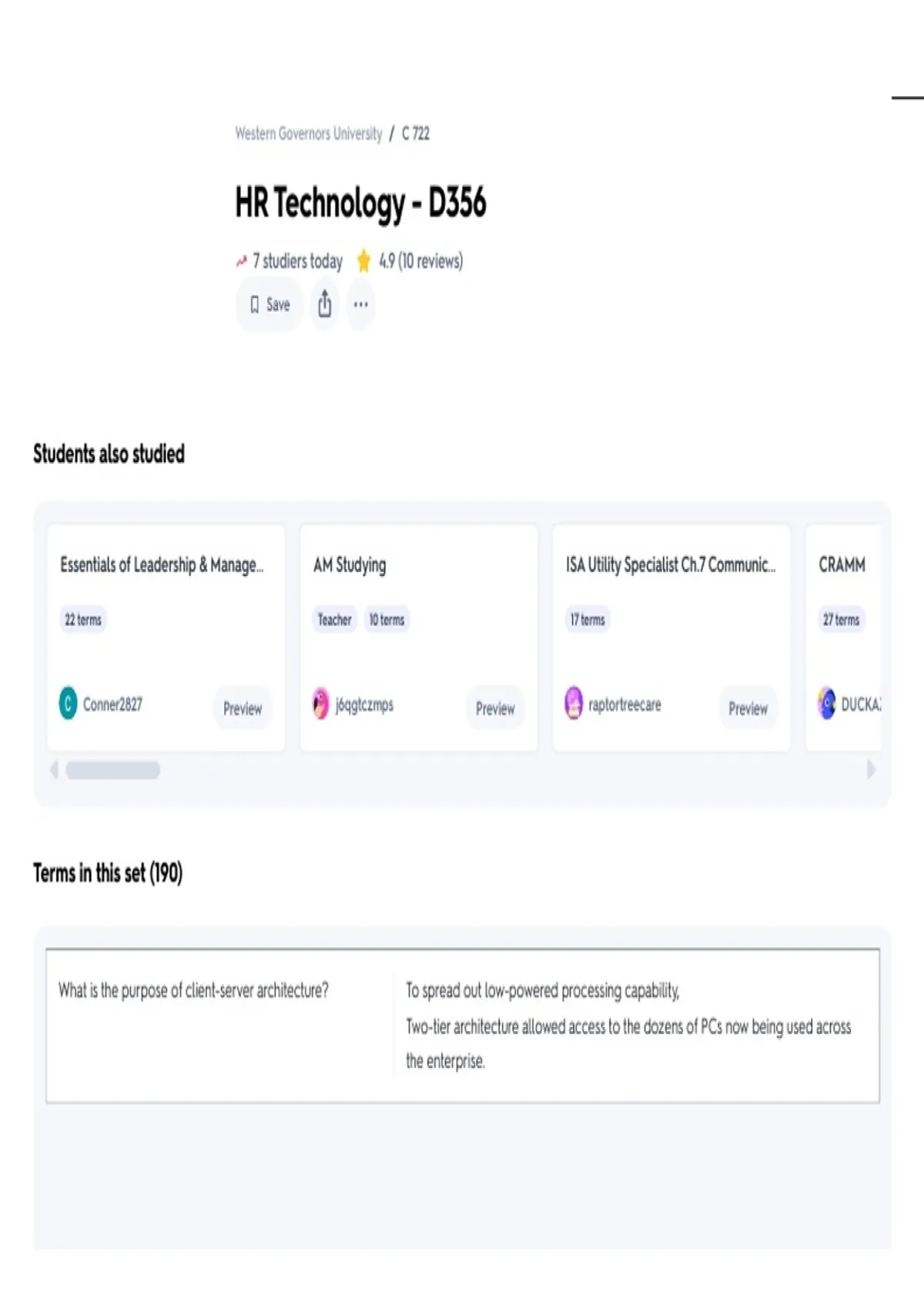Screen dimensions: 924x1309
Task: Open Western Governors University breadcrumb link
Action: (x=308, y=134)
